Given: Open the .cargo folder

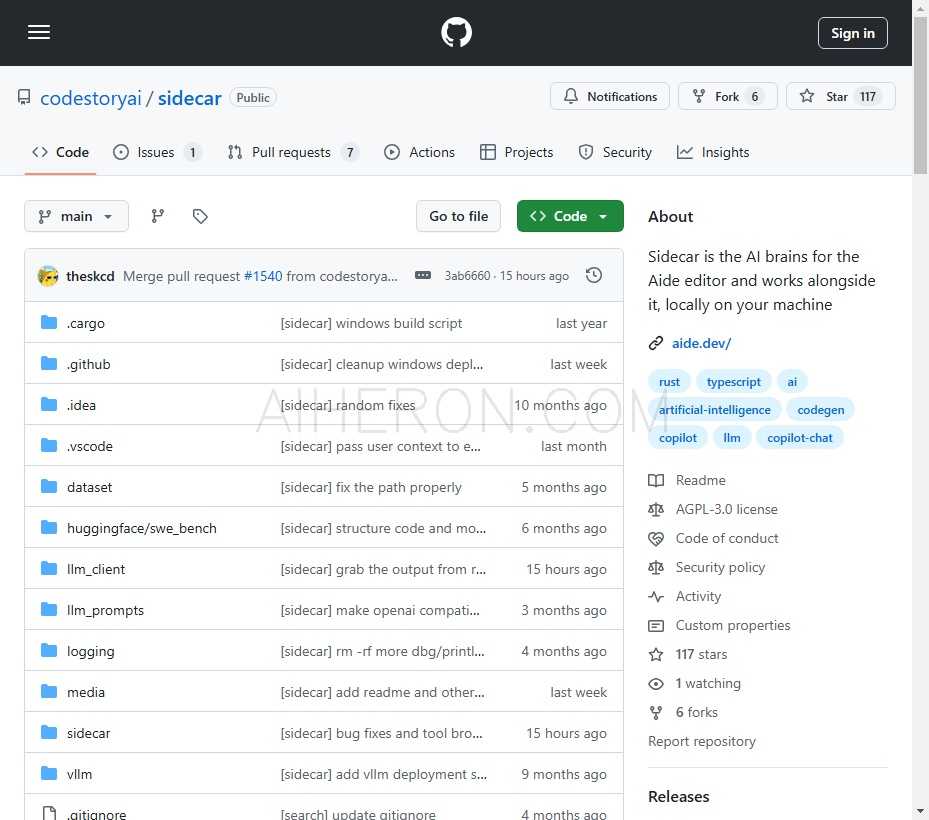Looking at the screenshot, I should pos(86,323).
